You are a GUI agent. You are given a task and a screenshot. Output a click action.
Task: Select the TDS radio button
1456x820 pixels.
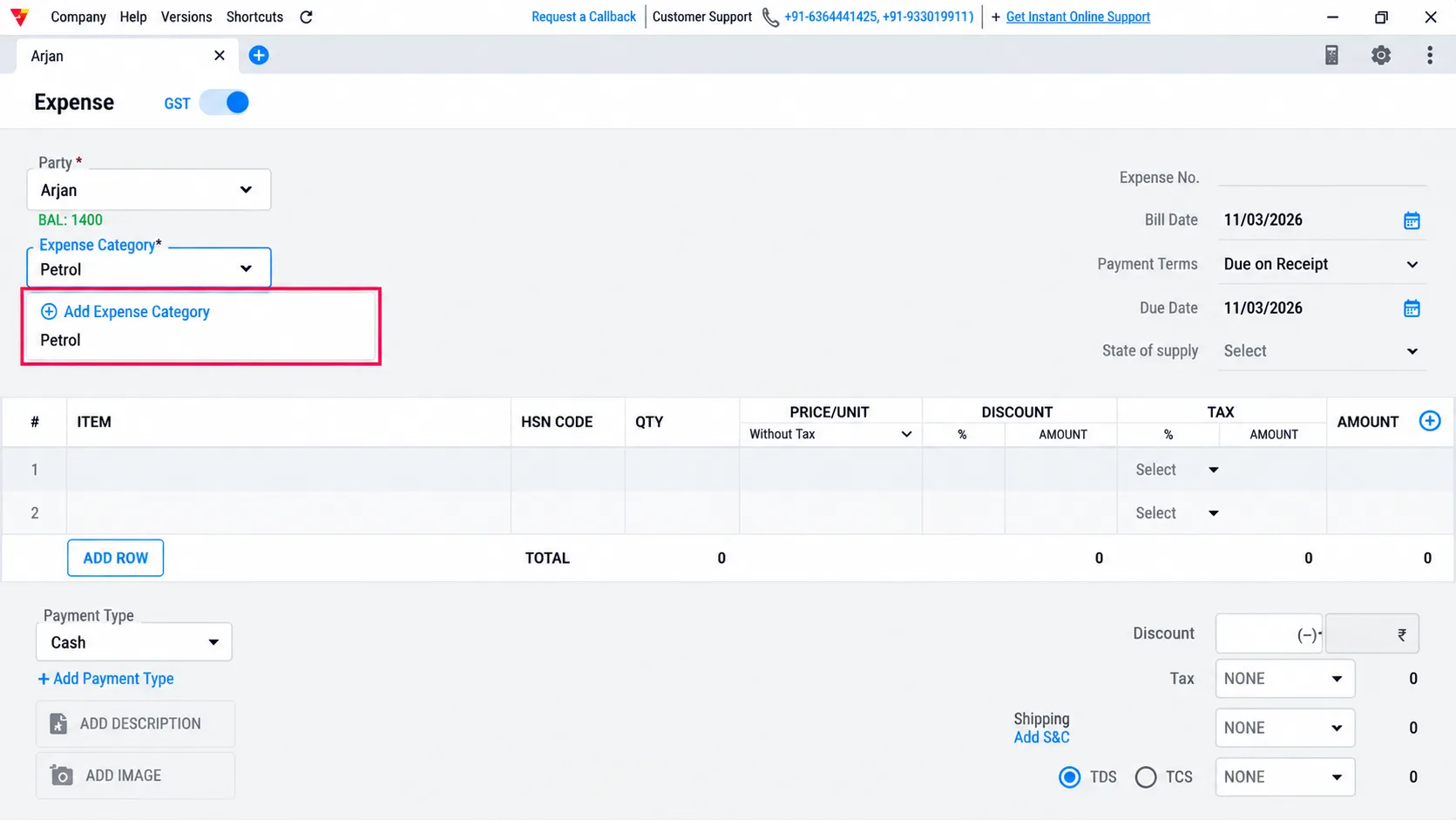click(x=1070, y=777)
